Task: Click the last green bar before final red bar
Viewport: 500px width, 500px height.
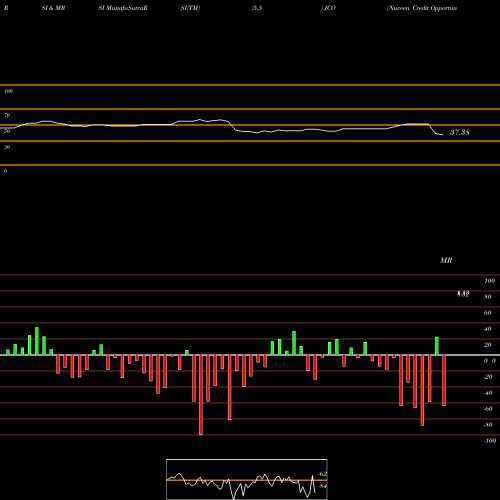Action: click(x=437, y=346)
